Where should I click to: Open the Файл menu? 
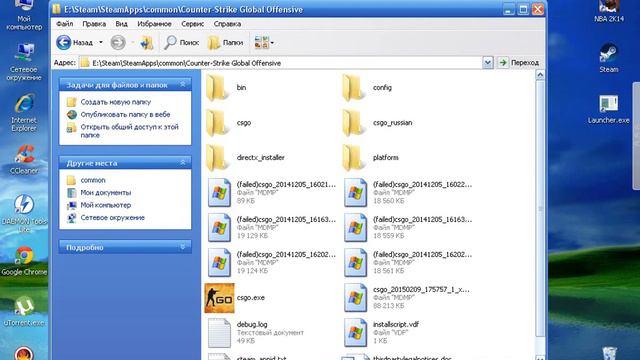[64, 24]
